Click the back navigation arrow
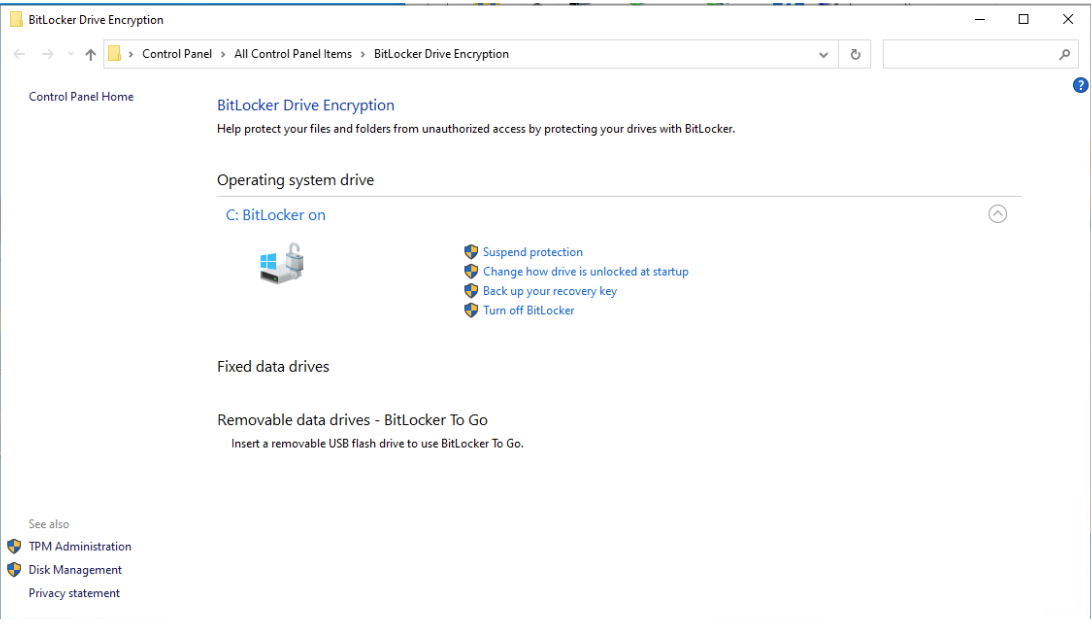This screenshot has width=1092, height=630. tap(20, 54)
